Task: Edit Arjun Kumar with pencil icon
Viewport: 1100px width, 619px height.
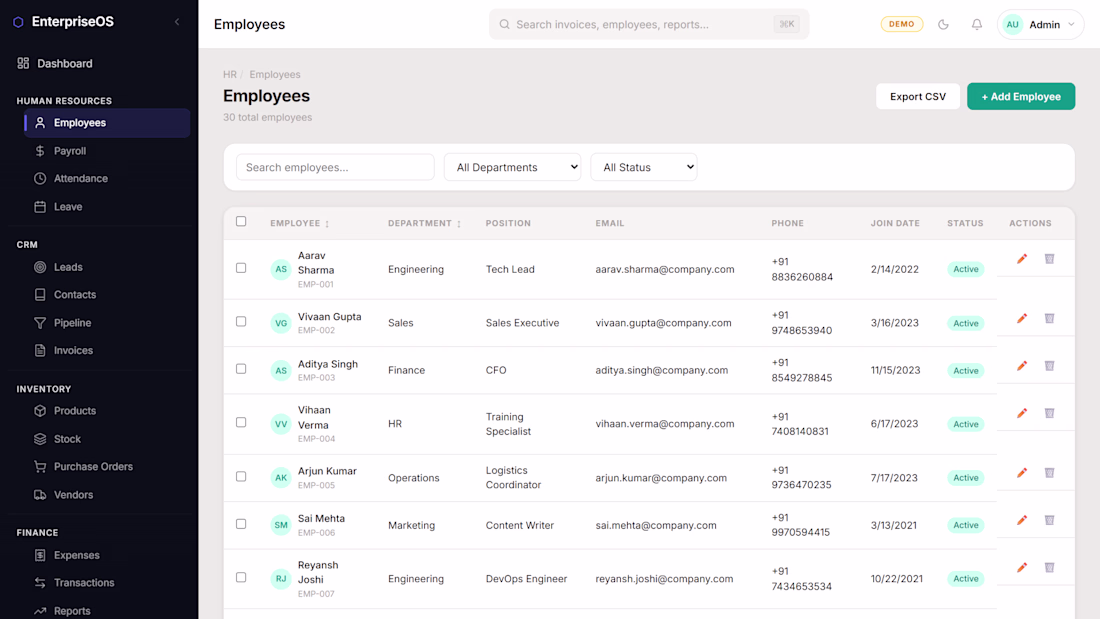Action: [1022, 473]
